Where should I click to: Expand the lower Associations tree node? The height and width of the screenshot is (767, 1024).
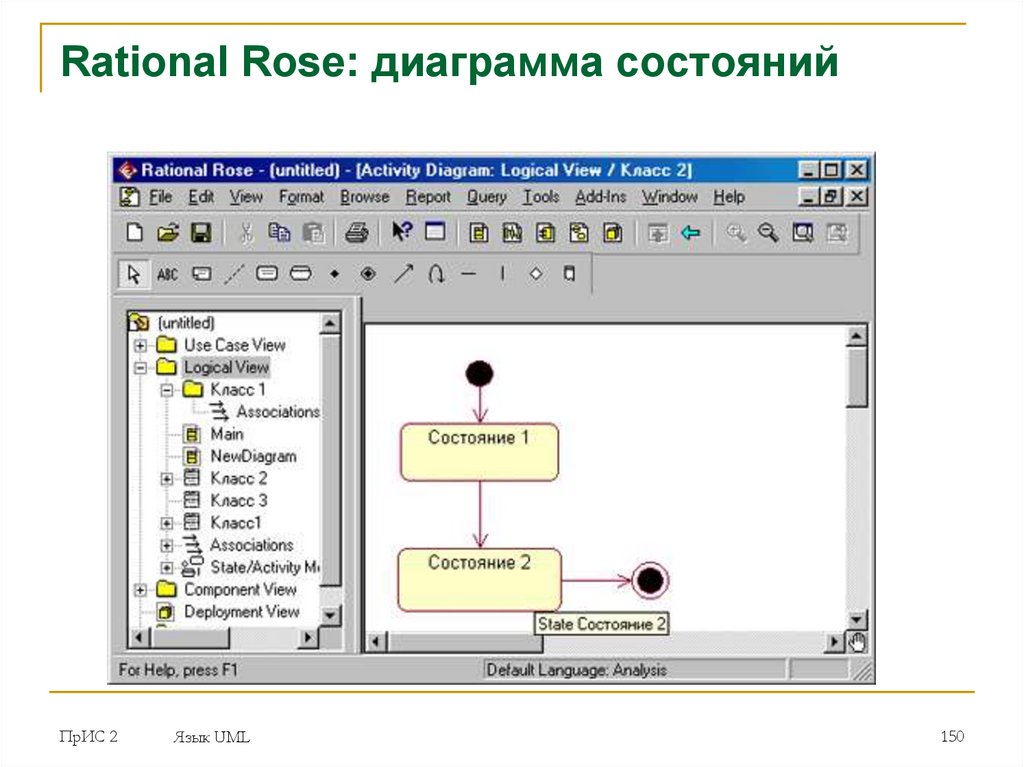point(167,546)
